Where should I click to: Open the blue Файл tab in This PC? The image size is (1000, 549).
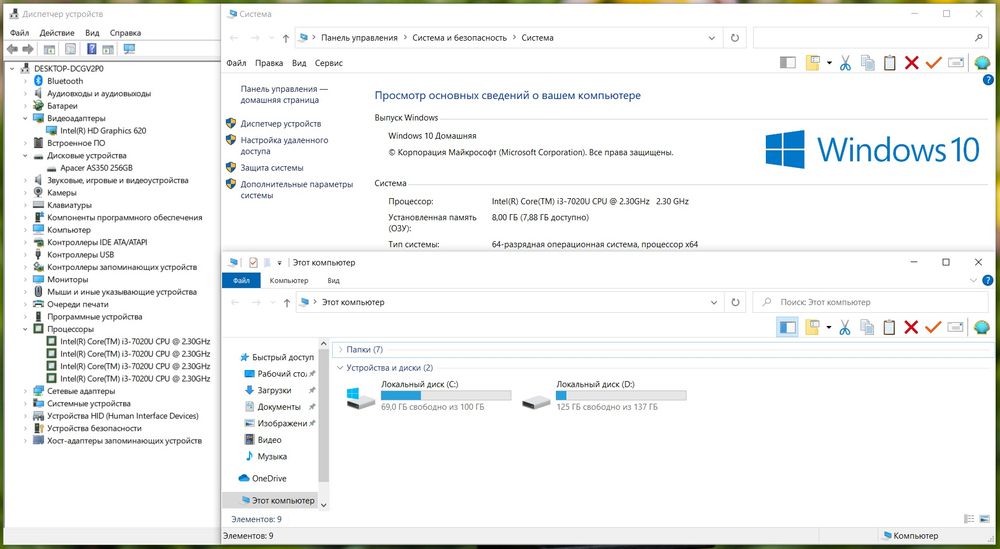(241, 281)
